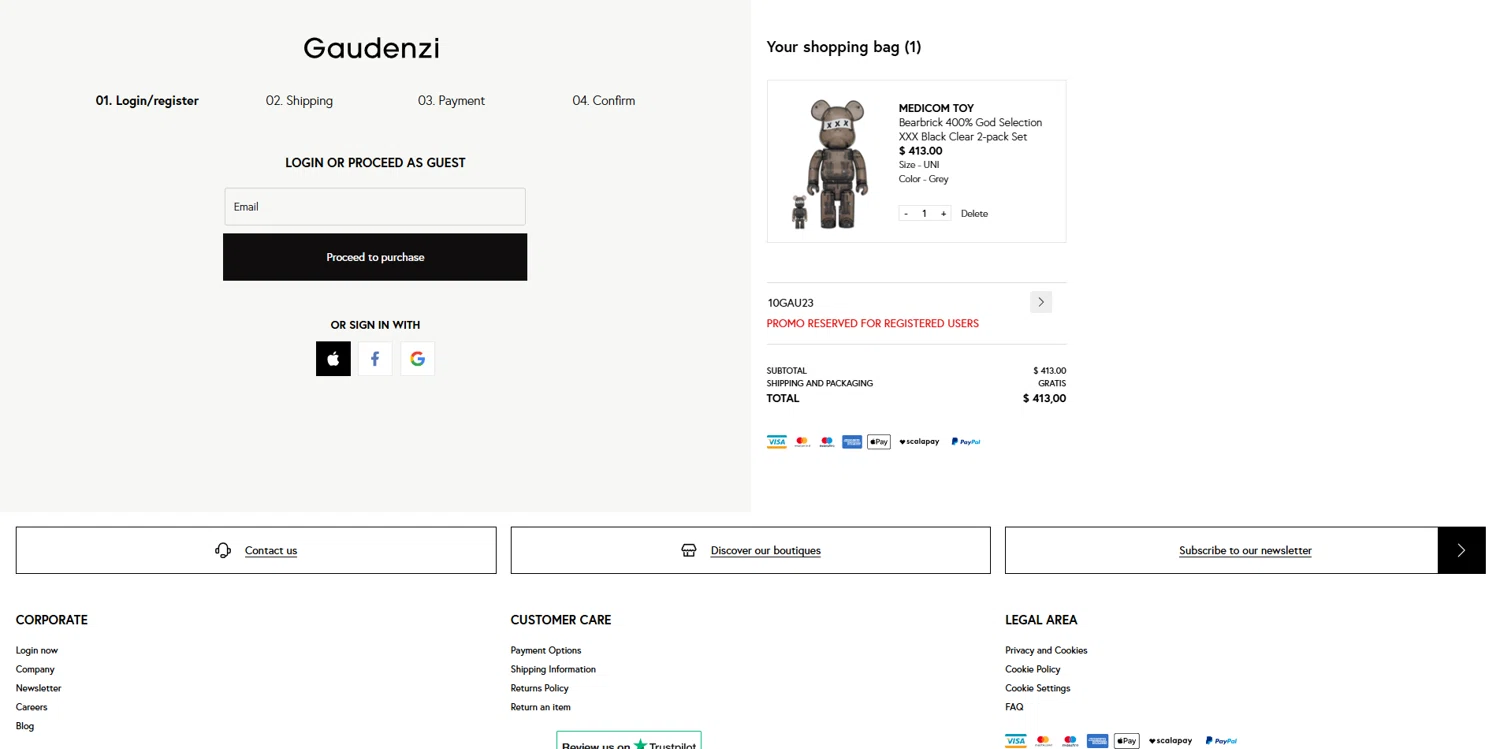Viewport: 1500px width, 749px height.
Task: Open the Blog footer link
Action: [x=25, y=726]
